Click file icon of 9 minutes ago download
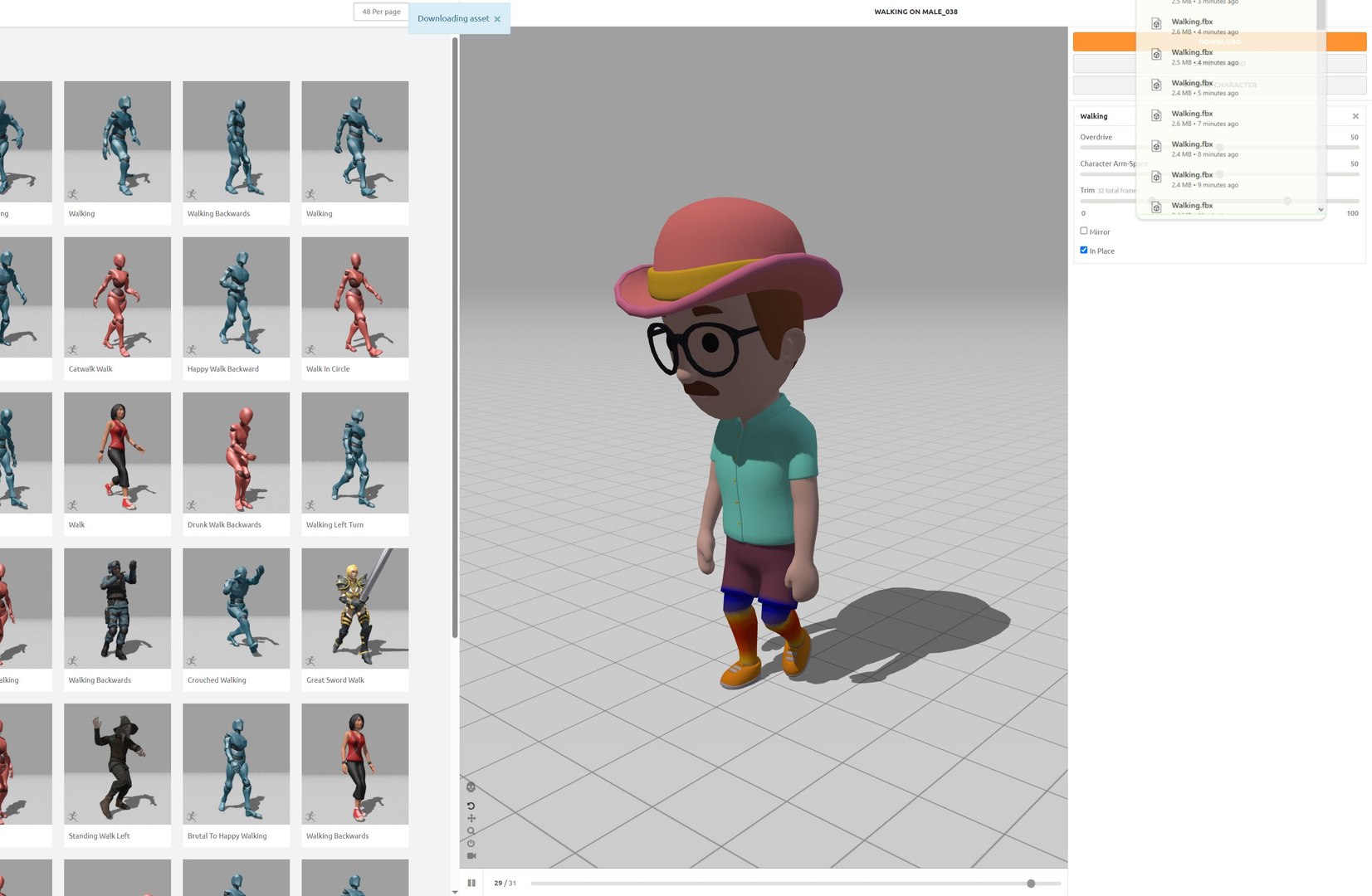This screenshot has width=1372, height=896. click(x=1156, y=177)
